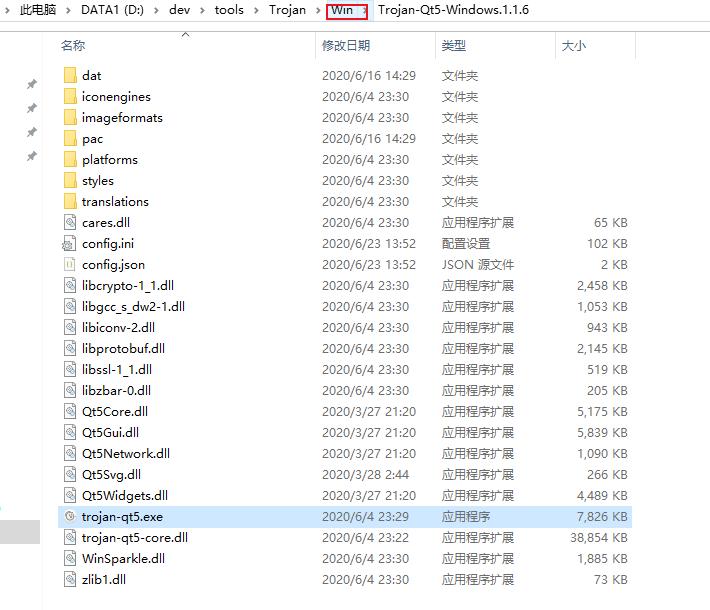Select the pac folder icon
The width and height of the screenshot is (710, 610).
click(70, 139)
